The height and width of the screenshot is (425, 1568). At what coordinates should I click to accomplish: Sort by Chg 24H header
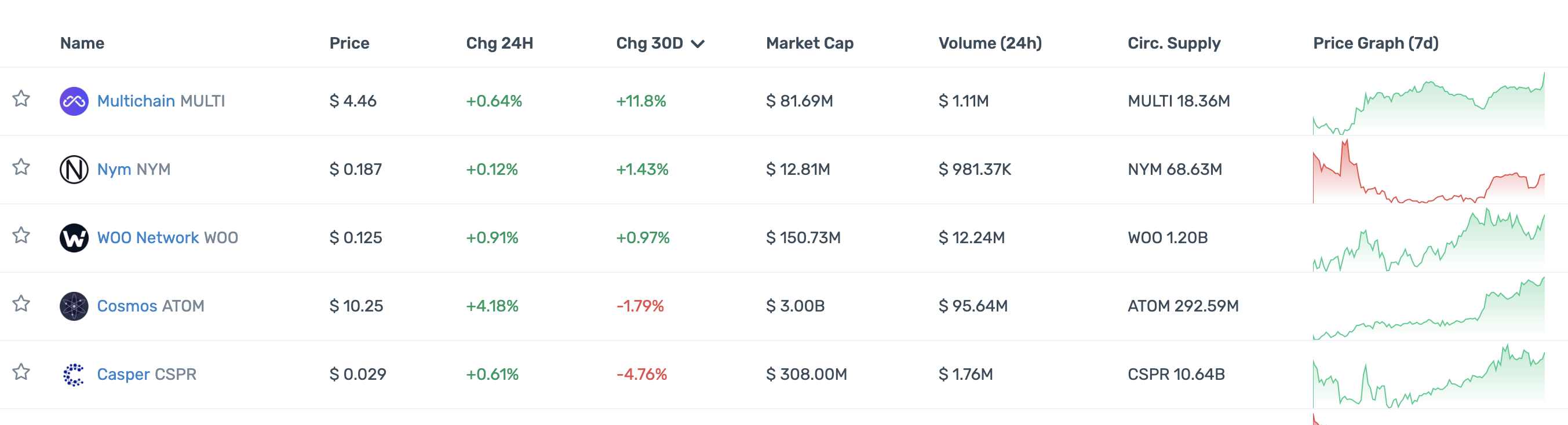pyautogui.click(x=499, y=43)
